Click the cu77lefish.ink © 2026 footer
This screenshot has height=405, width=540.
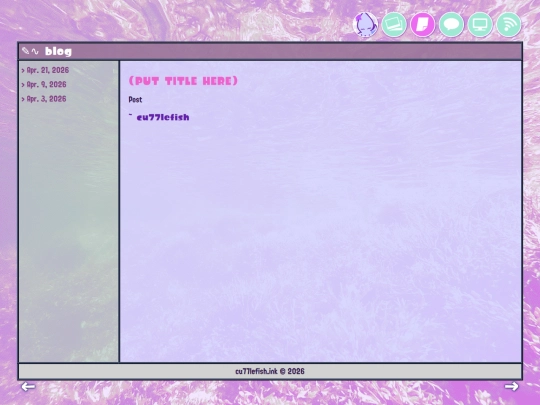(x=270, y=371)
